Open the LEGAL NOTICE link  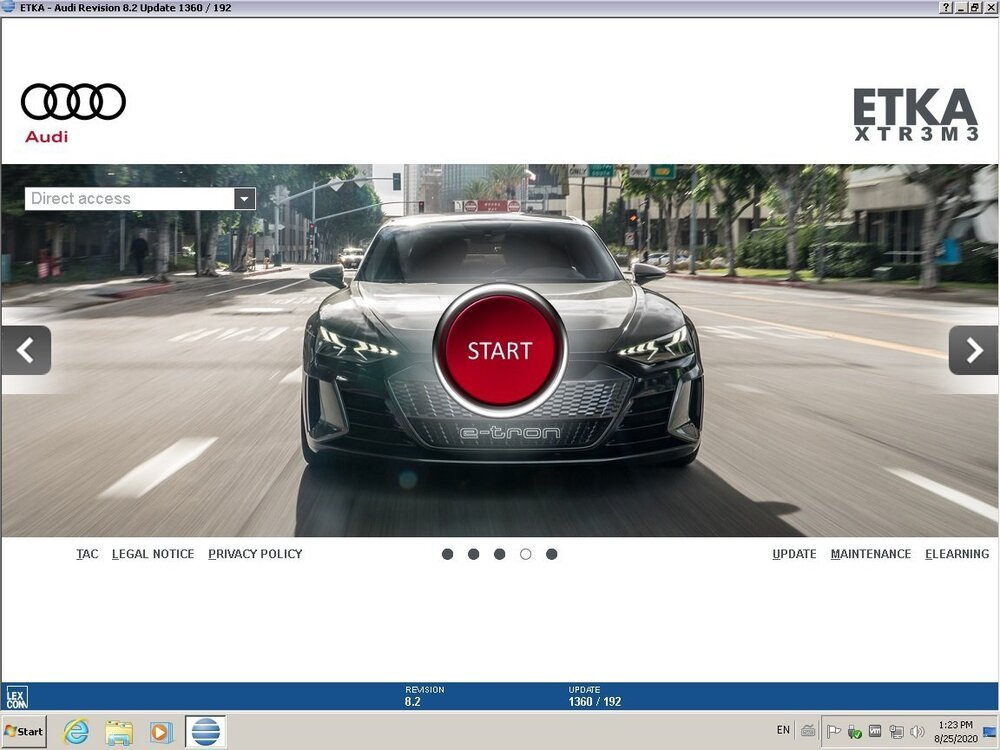[153, 554]
